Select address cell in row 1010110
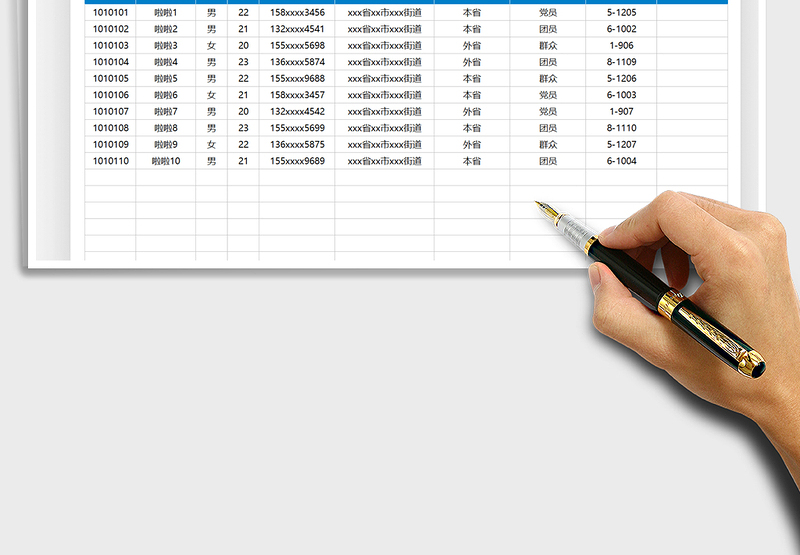Image resolution: width=800 pixels, height=555 pixels. [385, 161]
